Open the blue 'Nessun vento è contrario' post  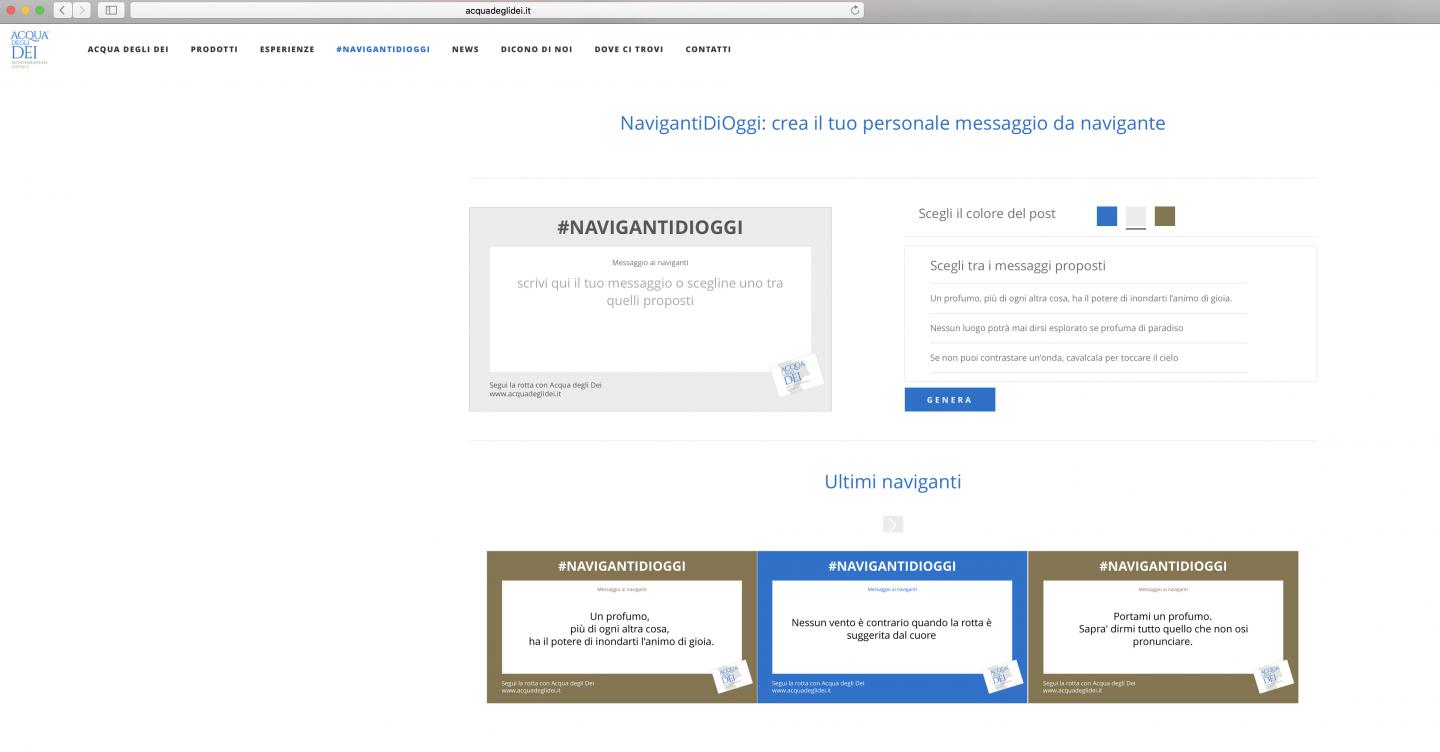point(892,627)
